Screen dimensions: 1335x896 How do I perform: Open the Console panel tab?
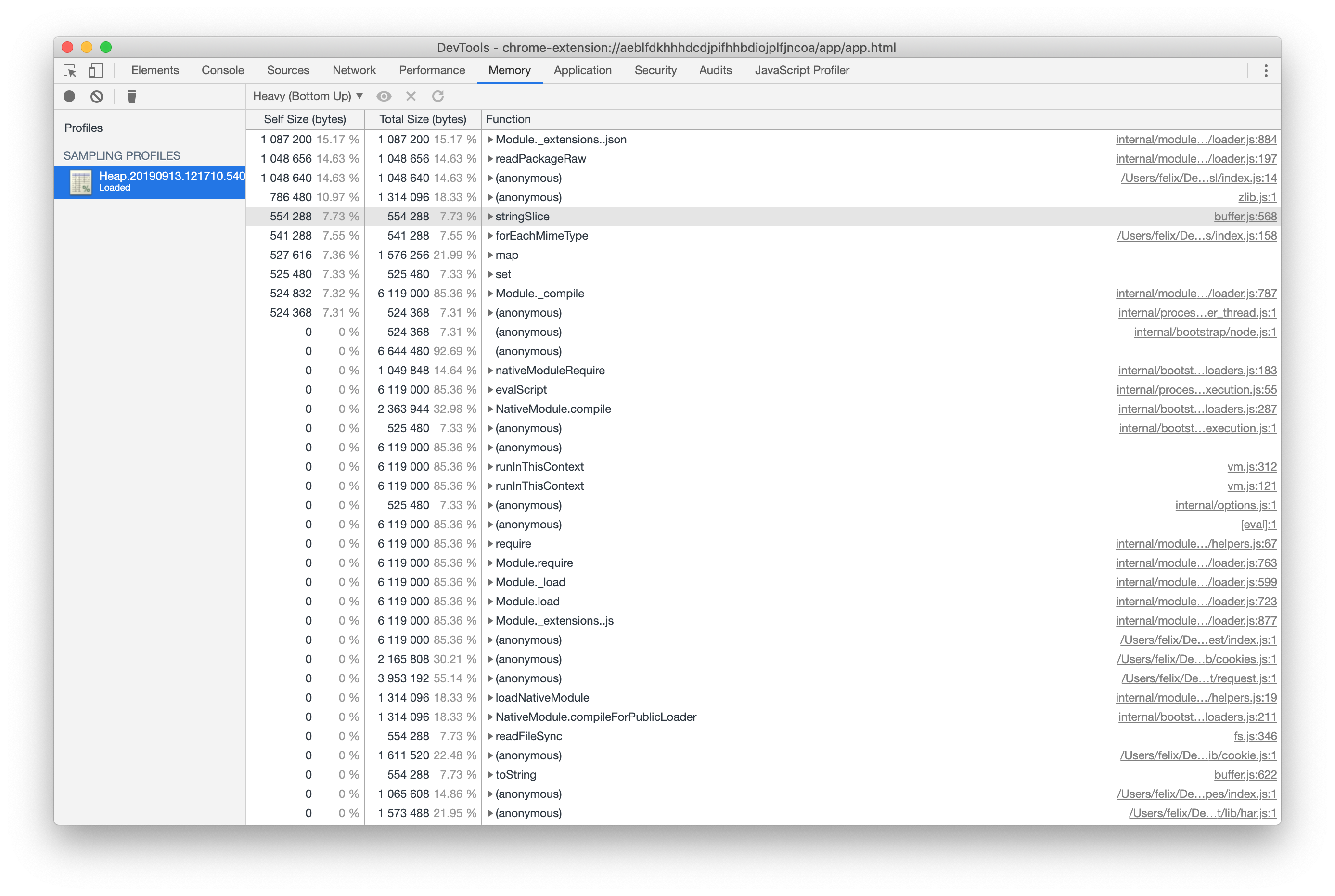[x=221, y=70]
